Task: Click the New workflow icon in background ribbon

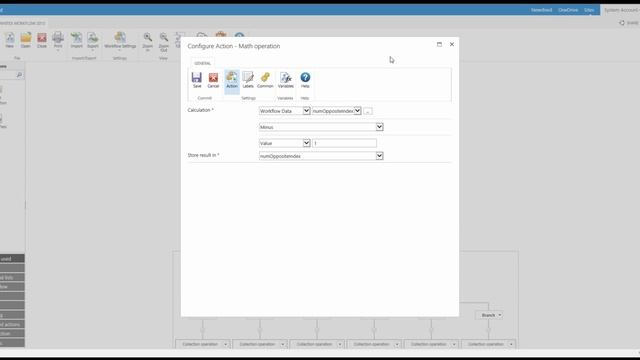Action: coord(10,40)
